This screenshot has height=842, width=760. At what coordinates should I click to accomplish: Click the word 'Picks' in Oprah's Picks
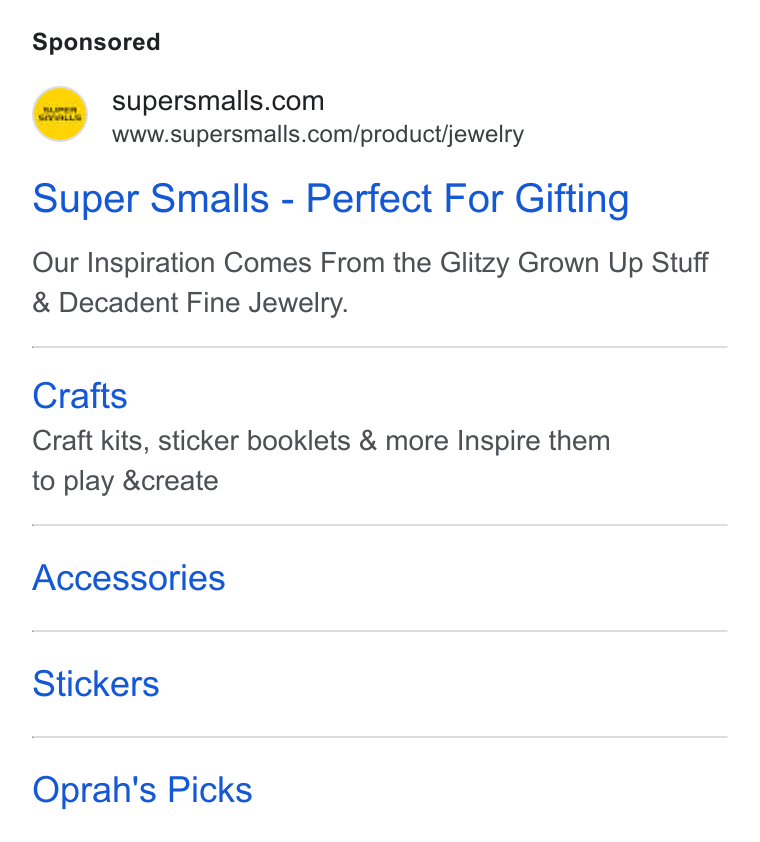pos(209,790)
